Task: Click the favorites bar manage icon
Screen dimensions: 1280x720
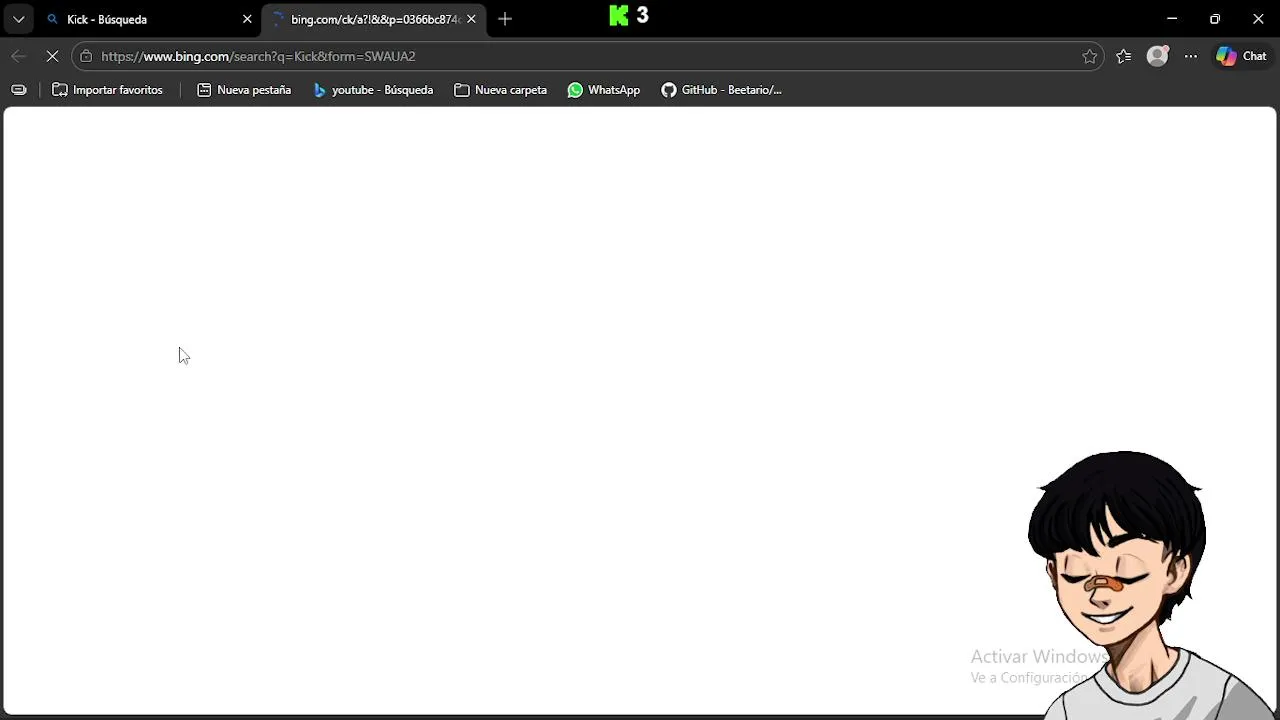Action: click(18, 90)
